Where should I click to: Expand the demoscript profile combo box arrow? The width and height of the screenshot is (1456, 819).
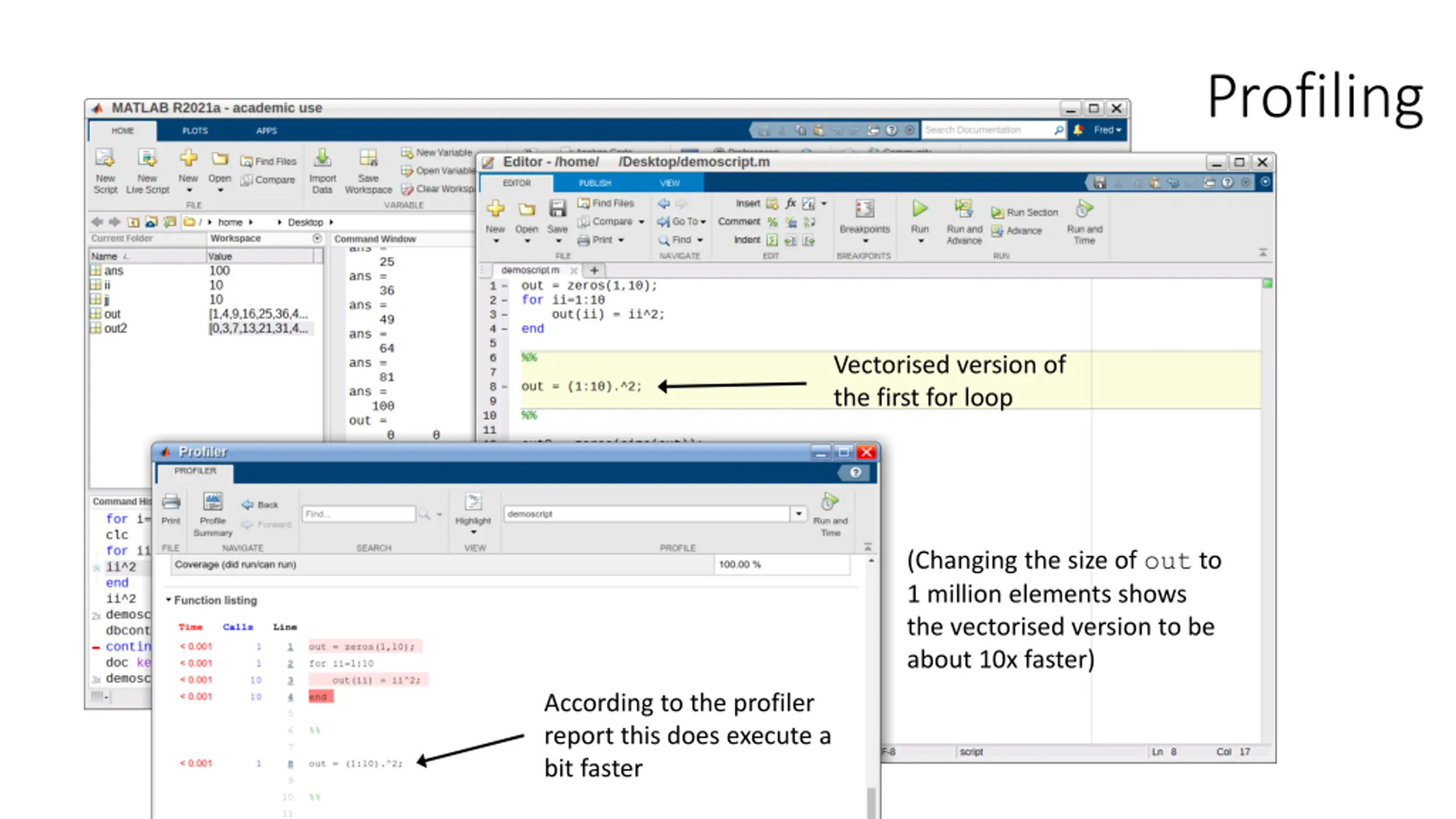[799, 514]
